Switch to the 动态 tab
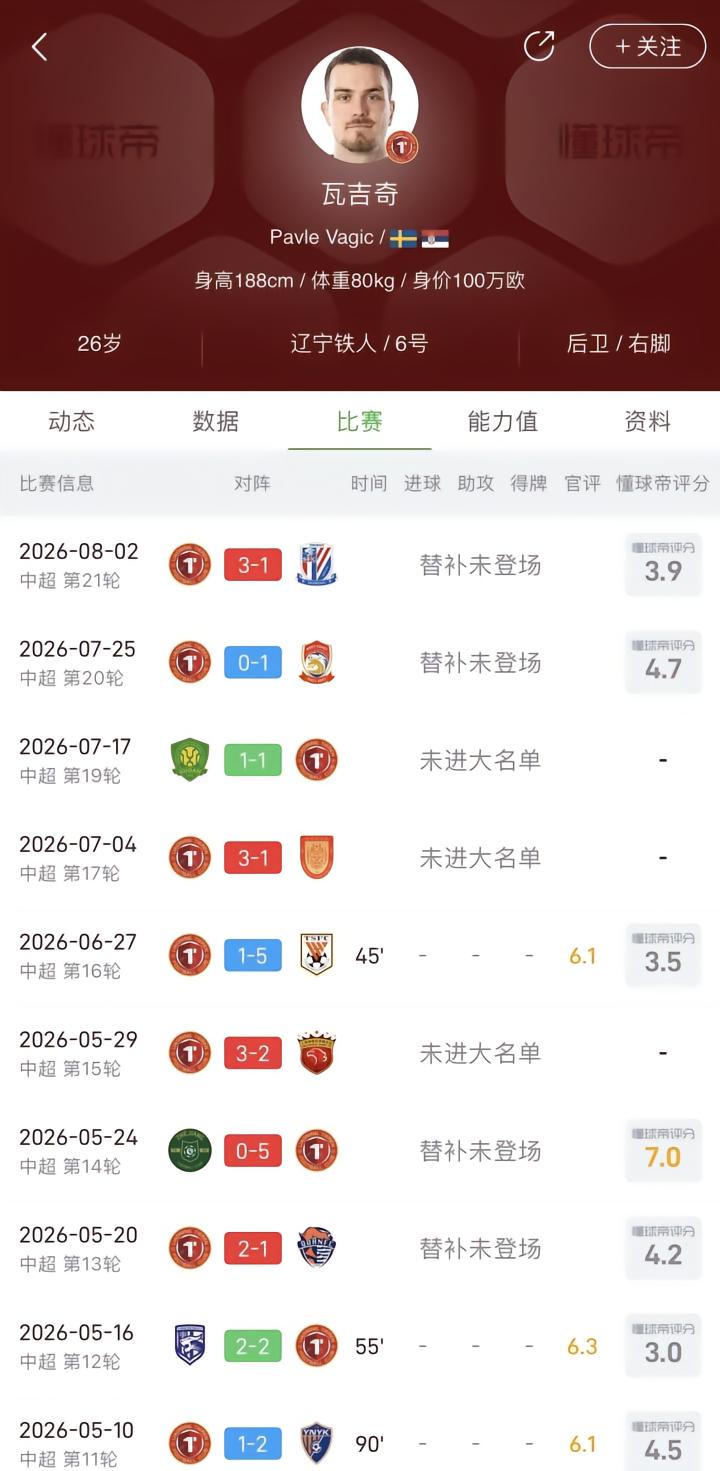The width and height of the screenshot is (720, 1471). [72, 421]
